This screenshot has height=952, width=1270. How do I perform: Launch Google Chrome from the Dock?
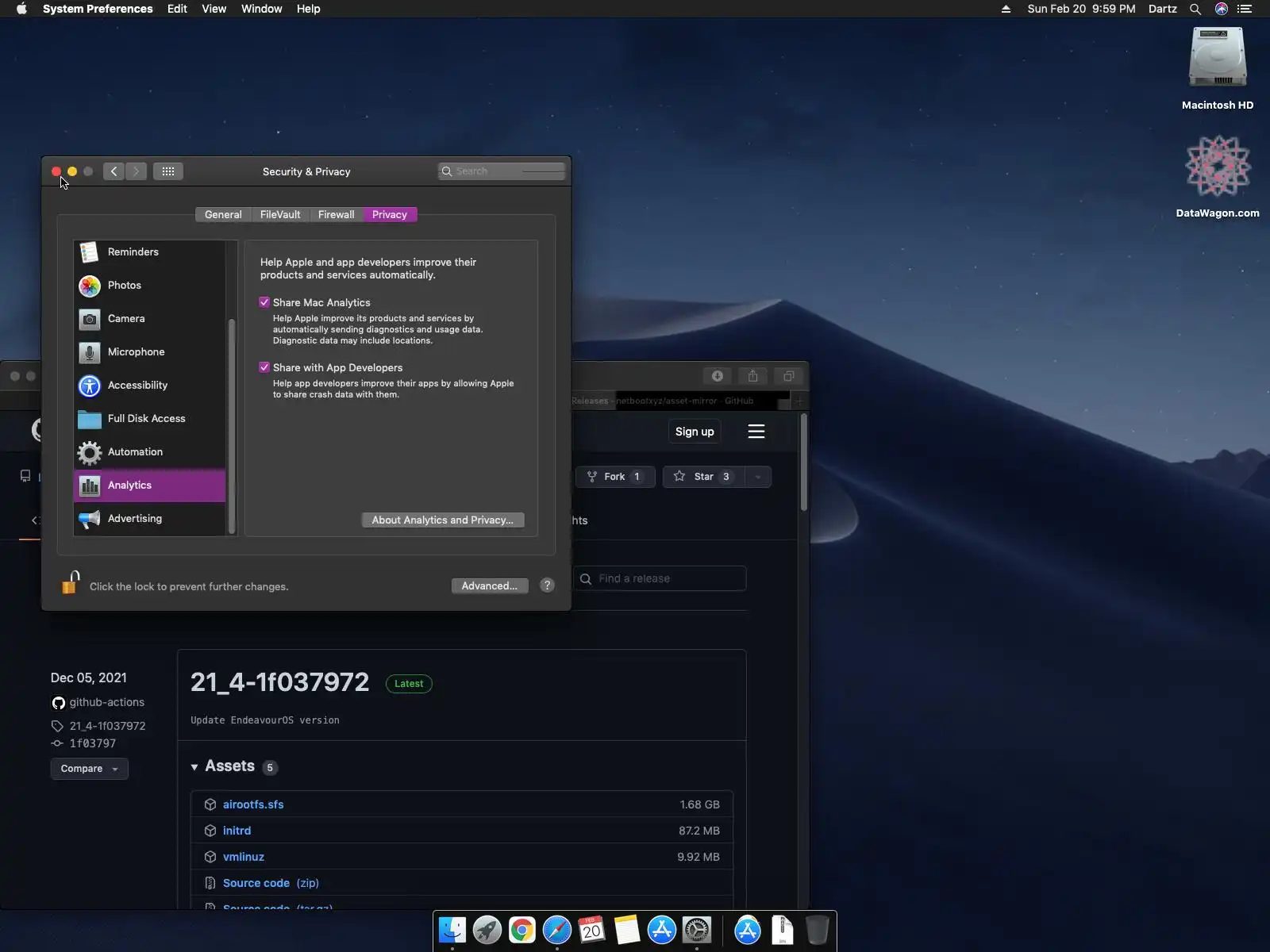coord(522,930)
